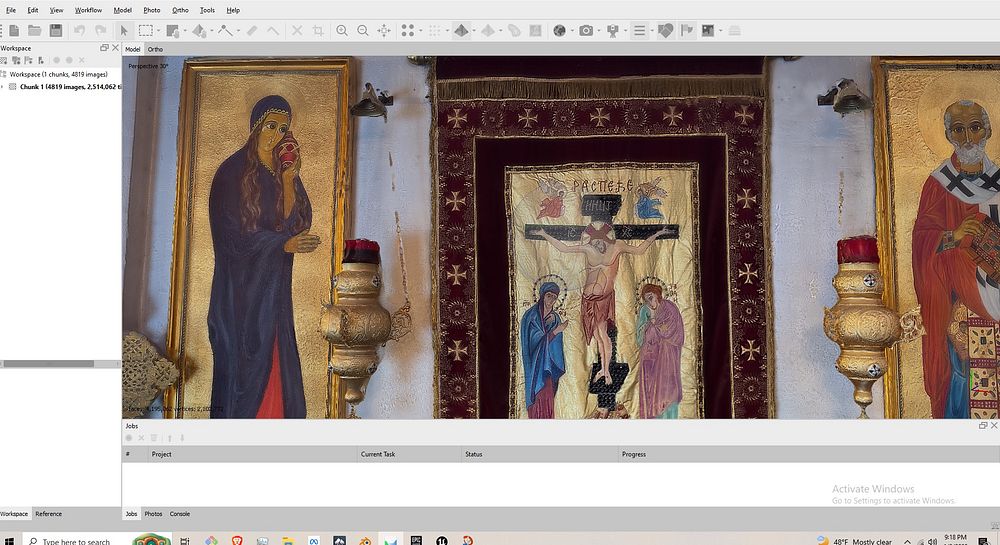Select the Workspace root tree item
1000x545 pixels.
point(58,75)
